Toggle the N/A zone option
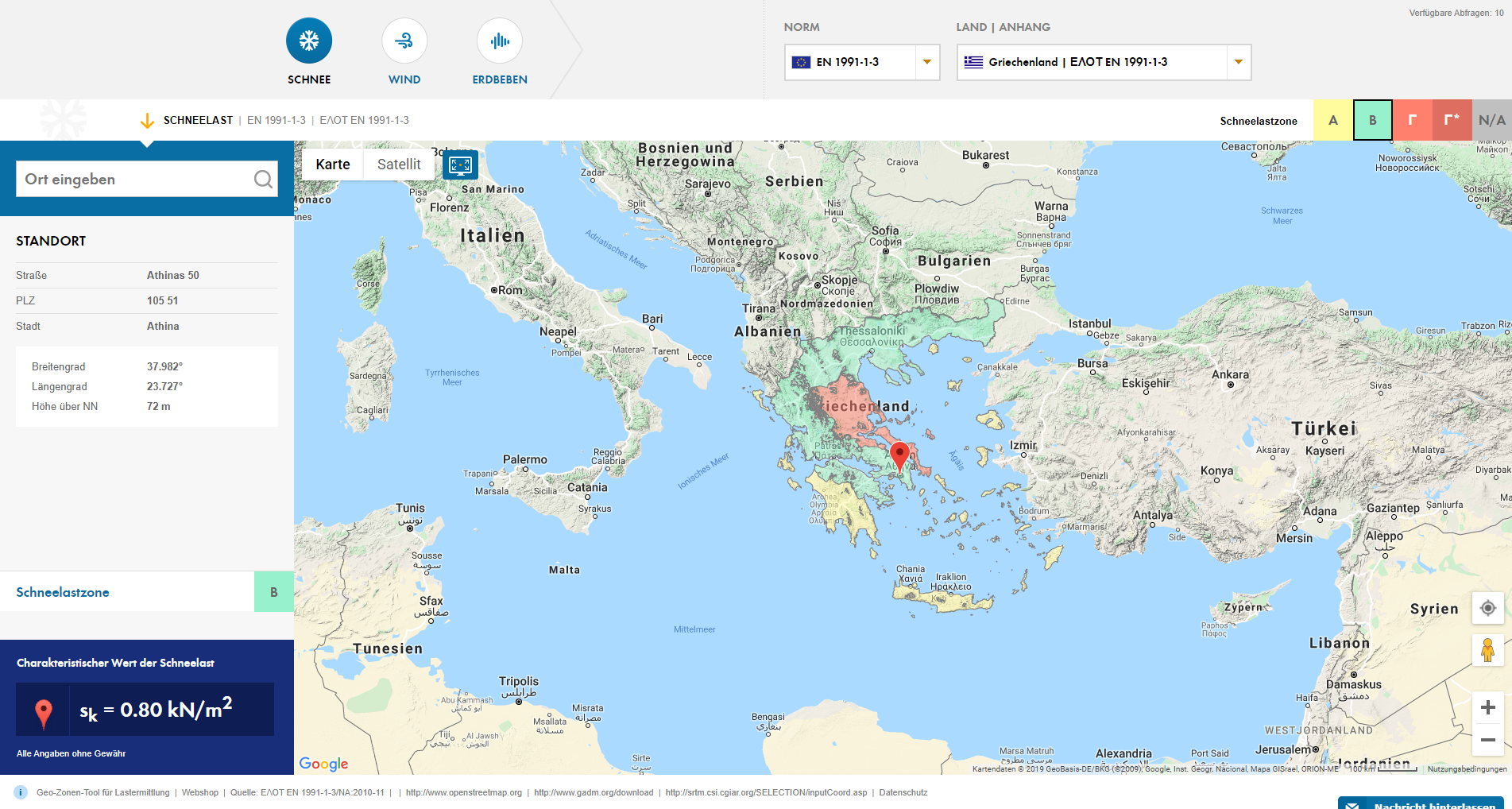1512x809 pixels. click(1491, 120)
